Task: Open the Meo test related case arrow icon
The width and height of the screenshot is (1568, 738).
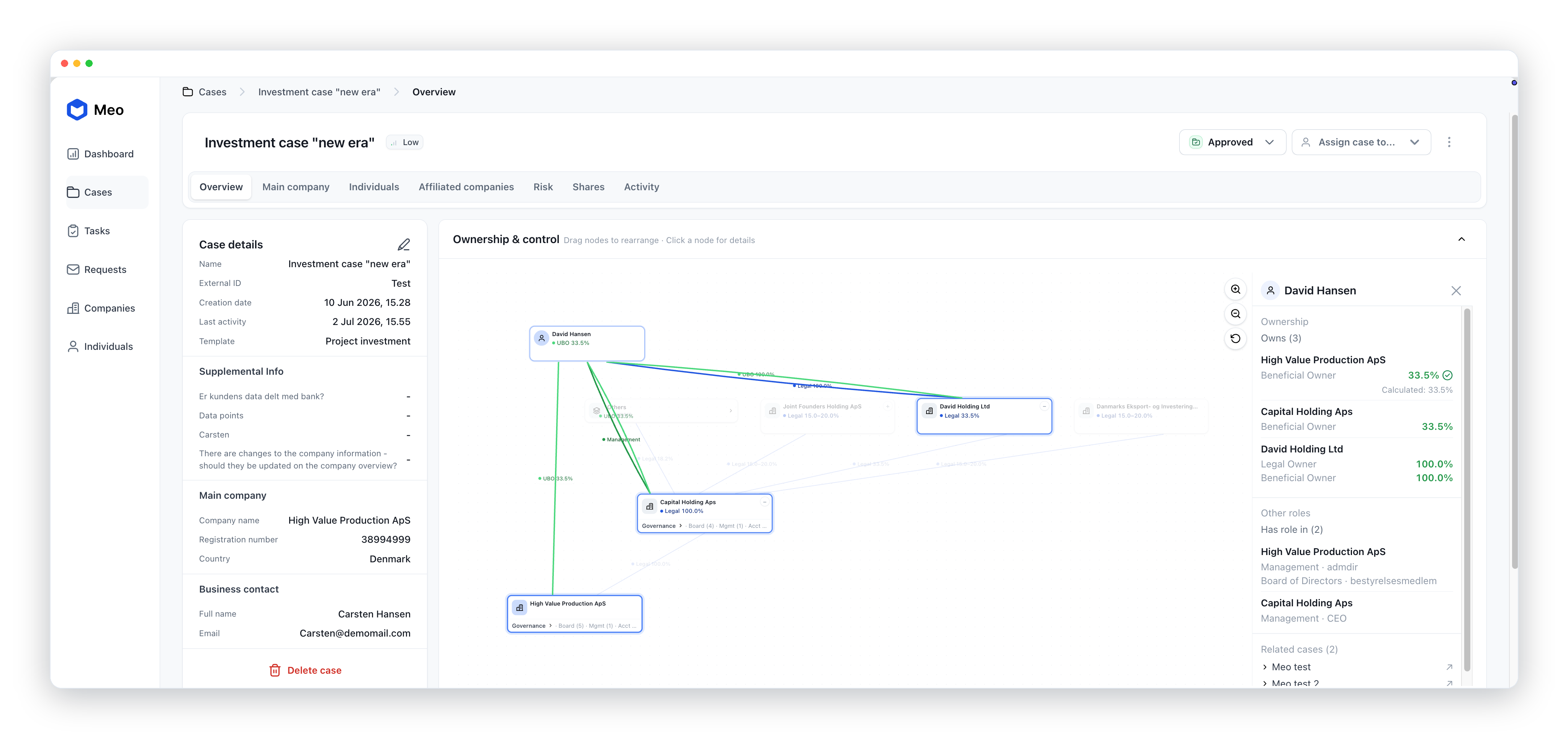Action: pyautogui.click(x=1449, y=667)
